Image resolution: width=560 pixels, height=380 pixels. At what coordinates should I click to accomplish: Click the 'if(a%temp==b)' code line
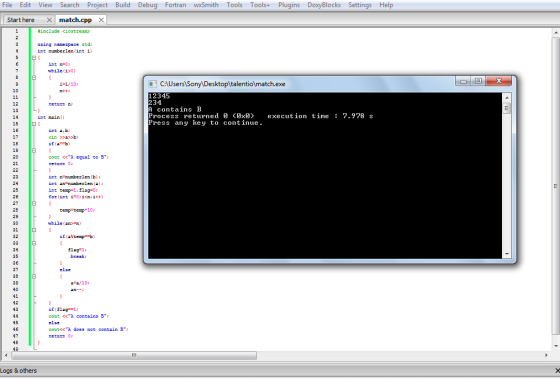click(x=77, y=236)
